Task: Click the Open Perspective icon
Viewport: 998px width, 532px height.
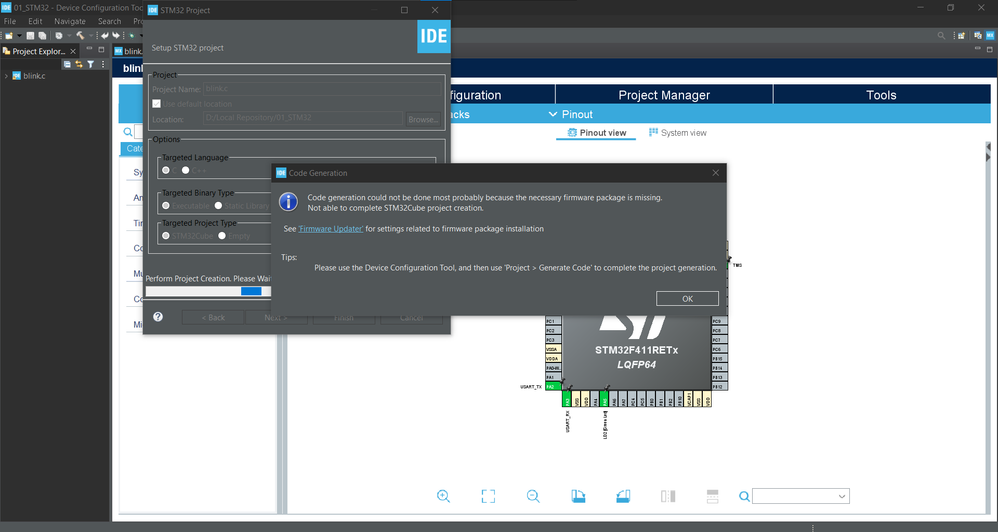Action: (961, 36)
